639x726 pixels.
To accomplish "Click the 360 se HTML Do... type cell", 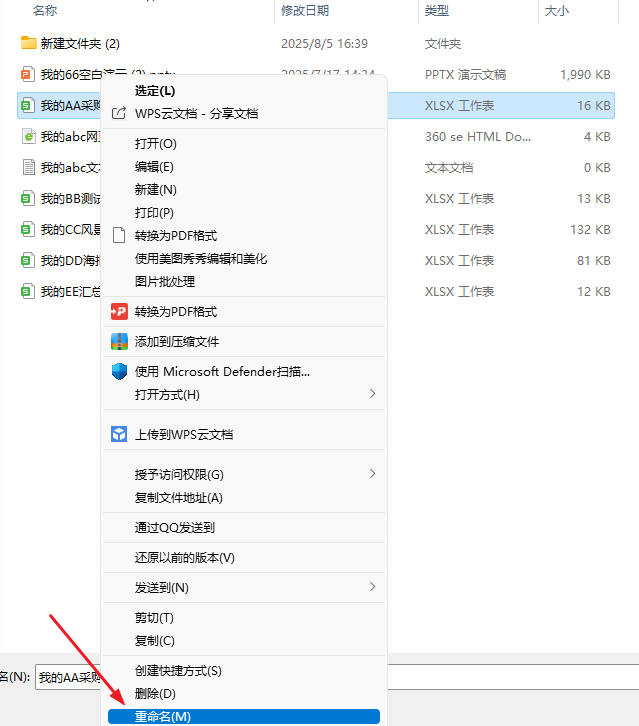I will (478, 137).
